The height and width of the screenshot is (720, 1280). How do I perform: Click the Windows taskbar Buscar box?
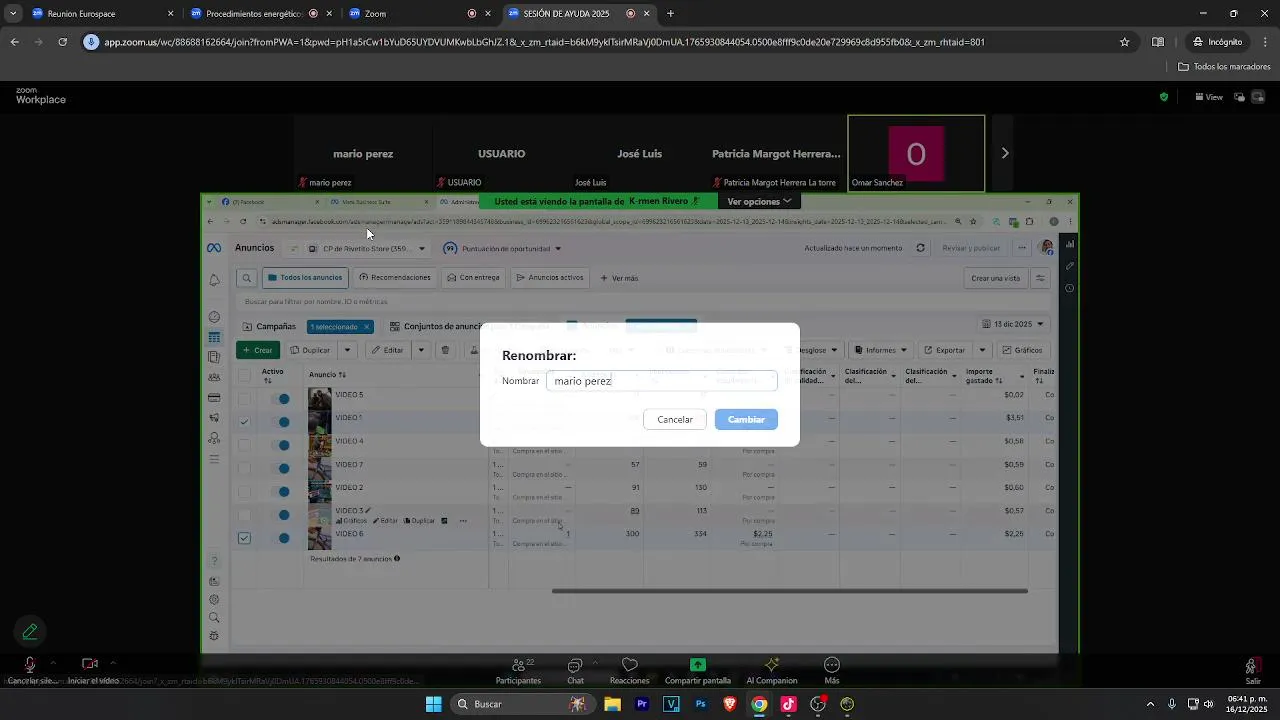(x=524, y=704)
